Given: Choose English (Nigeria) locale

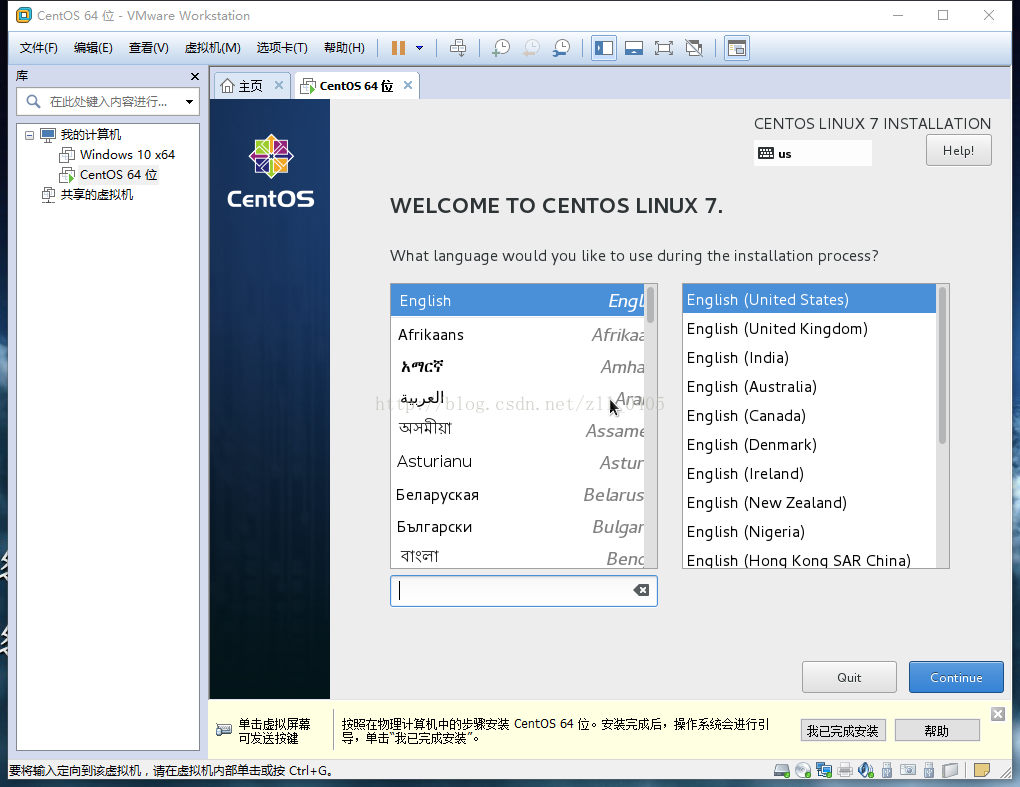Looking at the screenshot, I should pyautogui.click(x=809, y=531).
